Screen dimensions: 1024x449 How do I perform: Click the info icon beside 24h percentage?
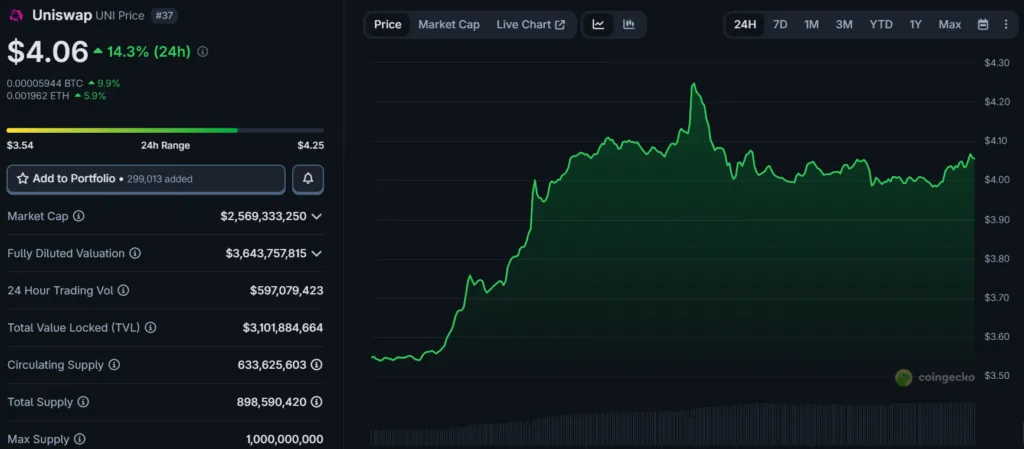202,52
